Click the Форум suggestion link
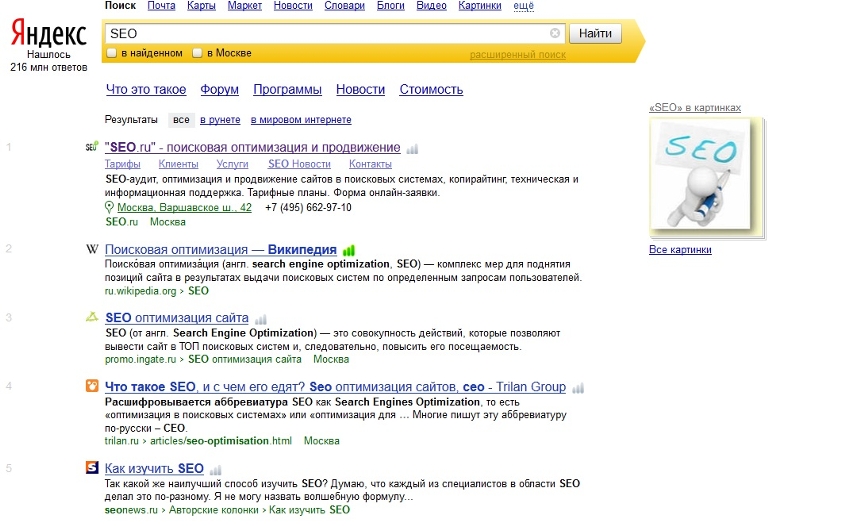The height and width of the screenshot is (526, 845). [219, 89]
